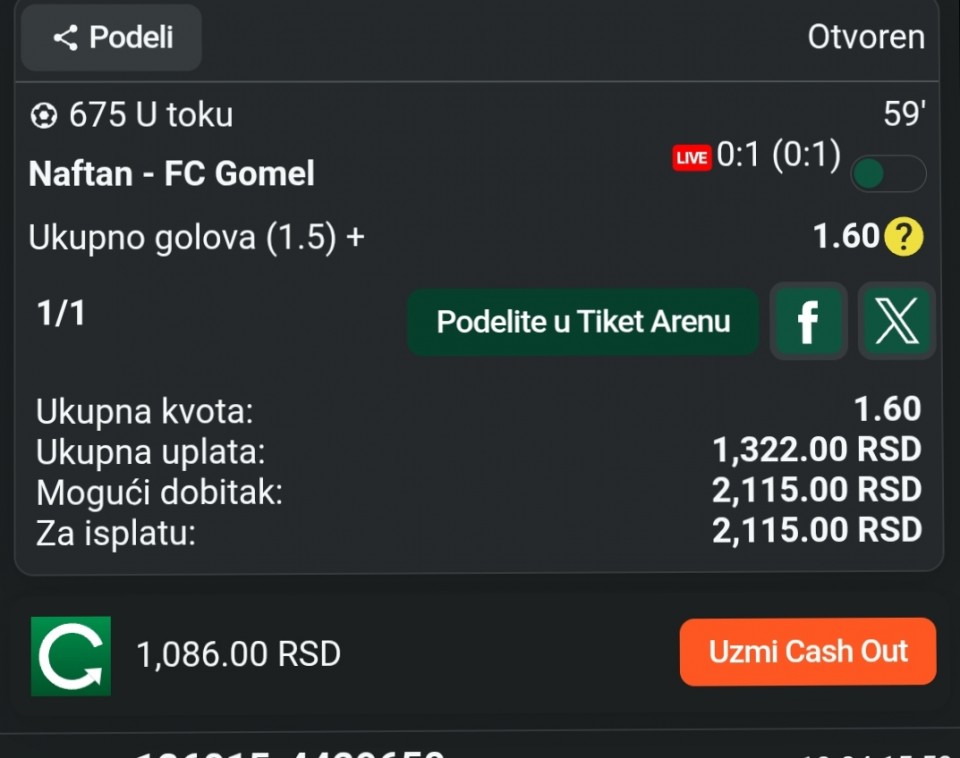
Task: Open the yellow question mark help icon
Action: click(904, 237)
